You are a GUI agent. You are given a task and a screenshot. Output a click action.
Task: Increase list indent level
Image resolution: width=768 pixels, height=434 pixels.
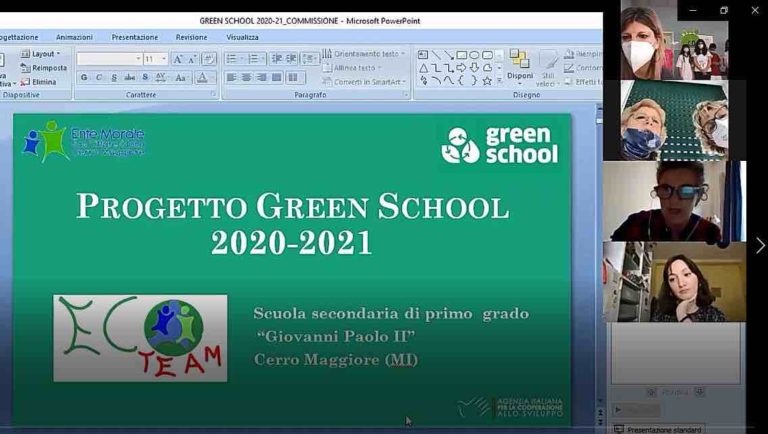[x=291, y=59]
